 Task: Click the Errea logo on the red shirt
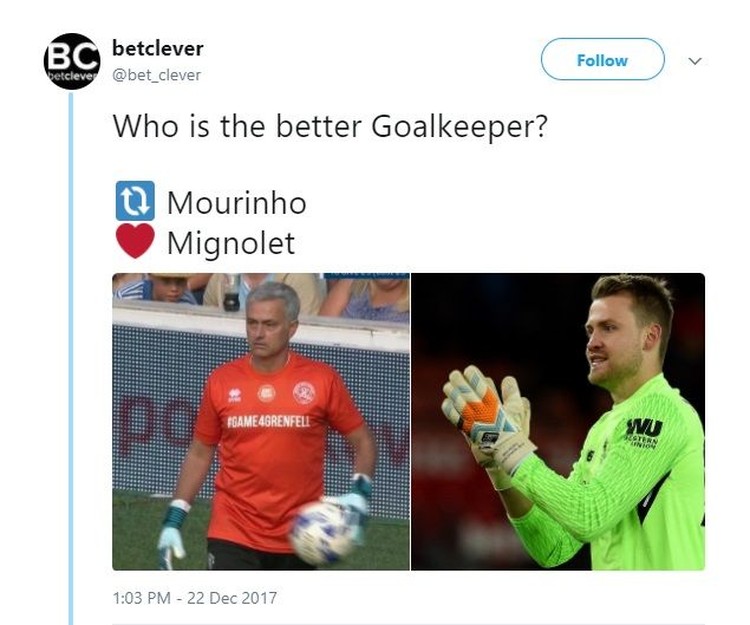(234, 395)
